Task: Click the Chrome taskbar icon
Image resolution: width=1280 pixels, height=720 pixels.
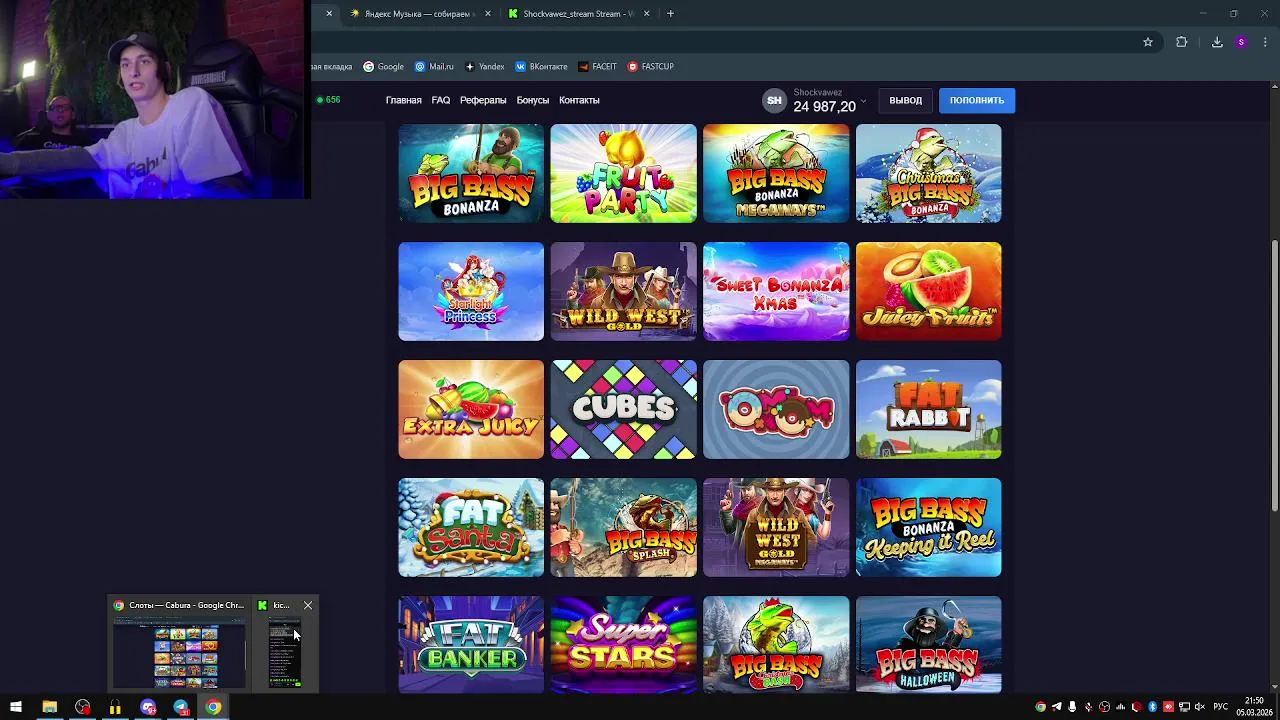Action: click(213, 707)
